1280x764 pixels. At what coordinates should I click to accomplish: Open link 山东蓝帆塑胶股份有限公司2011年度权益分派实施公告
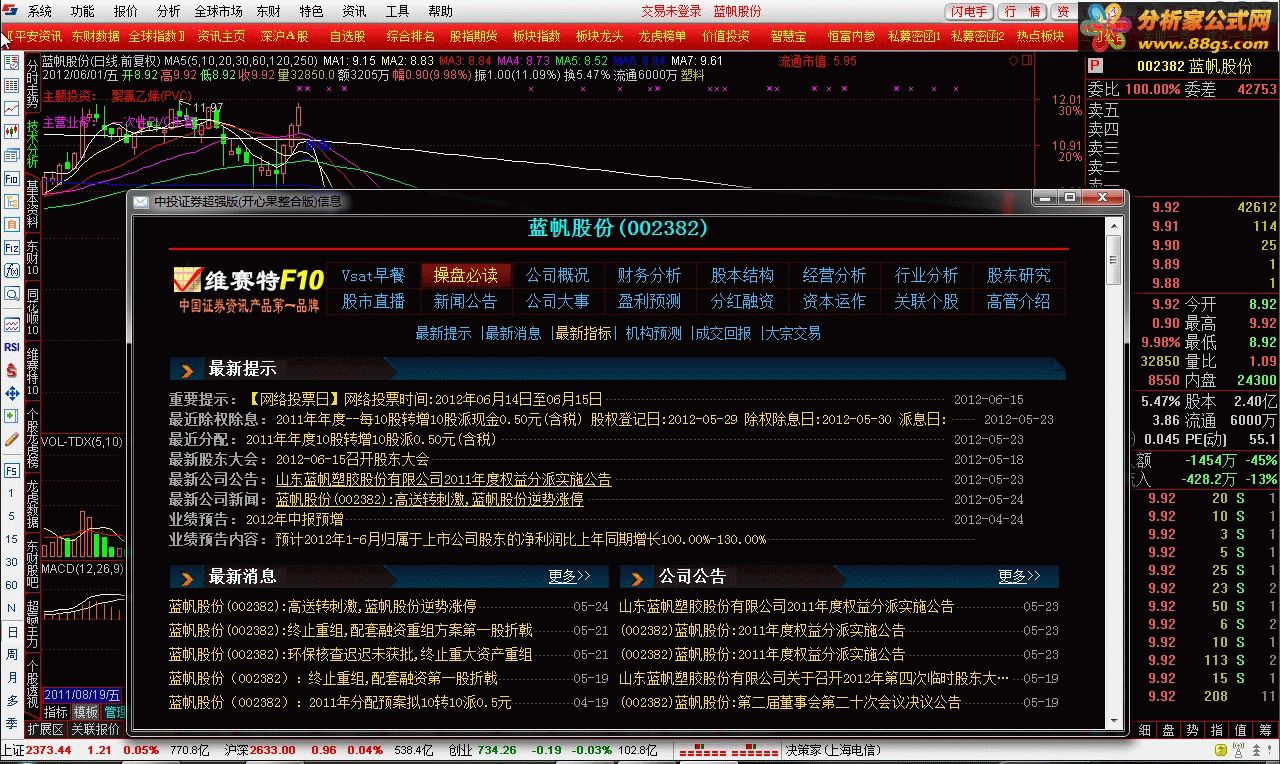(x=443, y=480)
